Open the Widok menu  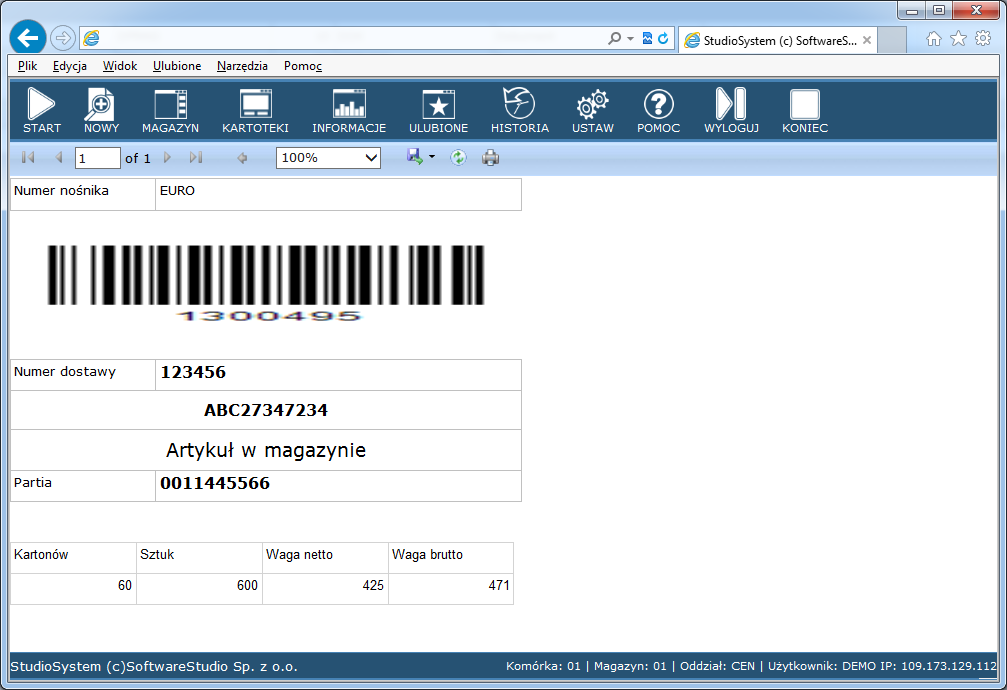click(x=120, y=66)
